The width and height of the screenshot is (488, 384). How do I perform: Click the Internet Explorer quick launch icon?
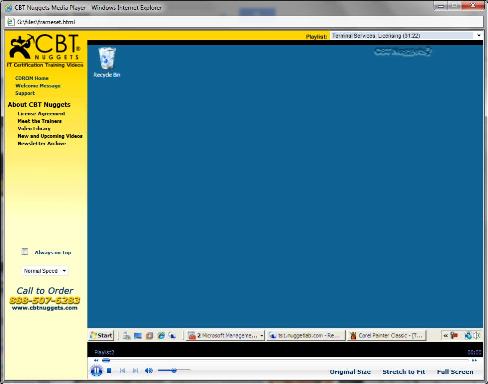pyautogui.click(x=161, y=335)
